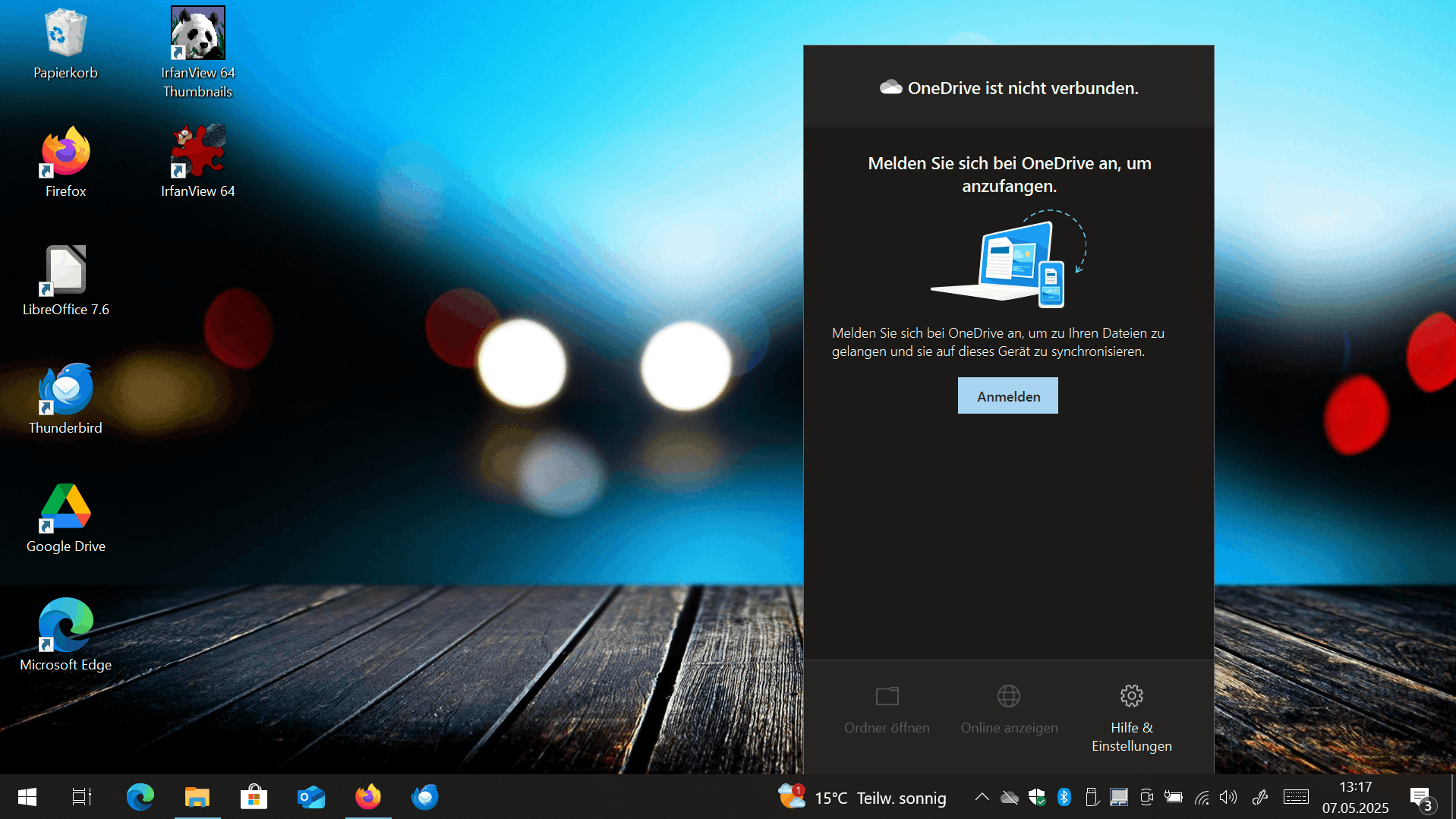Open Windows Security from the system tray
The image size is (1456, 819).
click(1037, 797)
